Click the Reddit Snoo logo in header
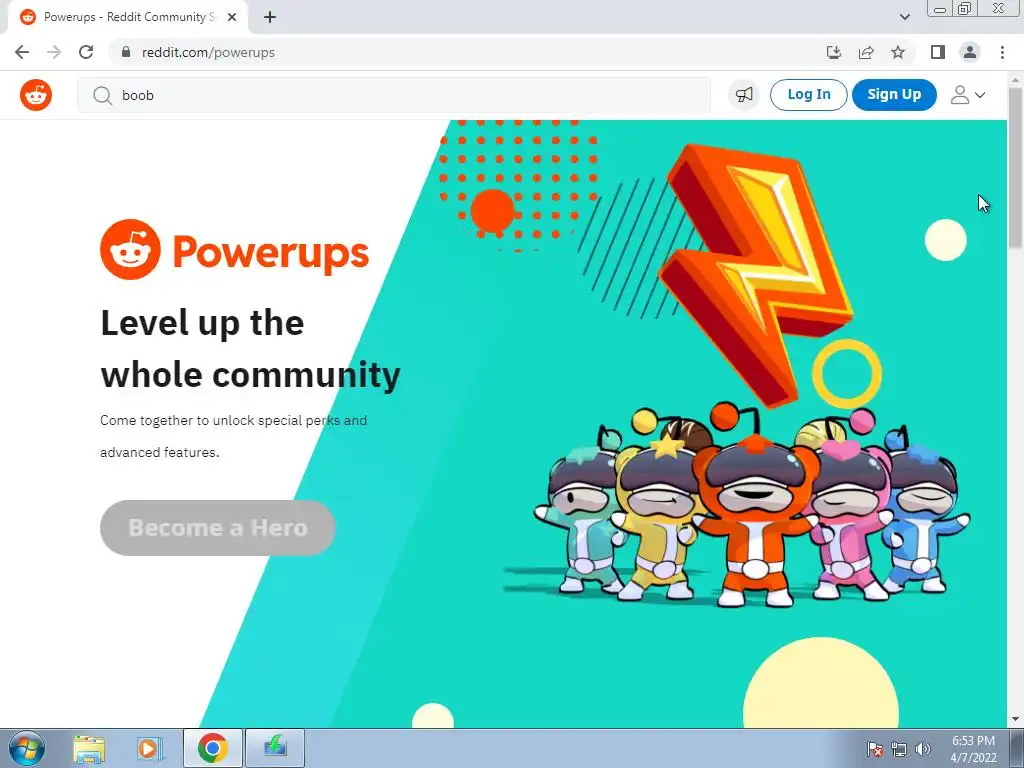This screenshot has width=1024, height=768. pos(36,95)
